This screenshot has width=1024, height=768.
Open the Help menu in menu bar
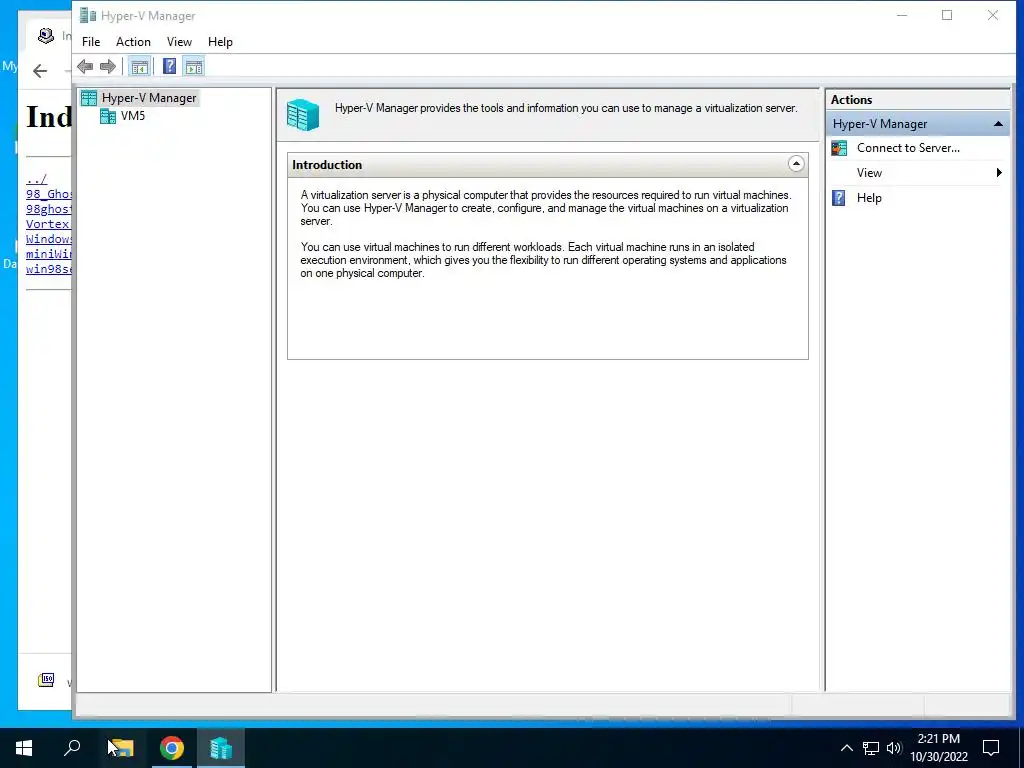[x=220, y=42]
